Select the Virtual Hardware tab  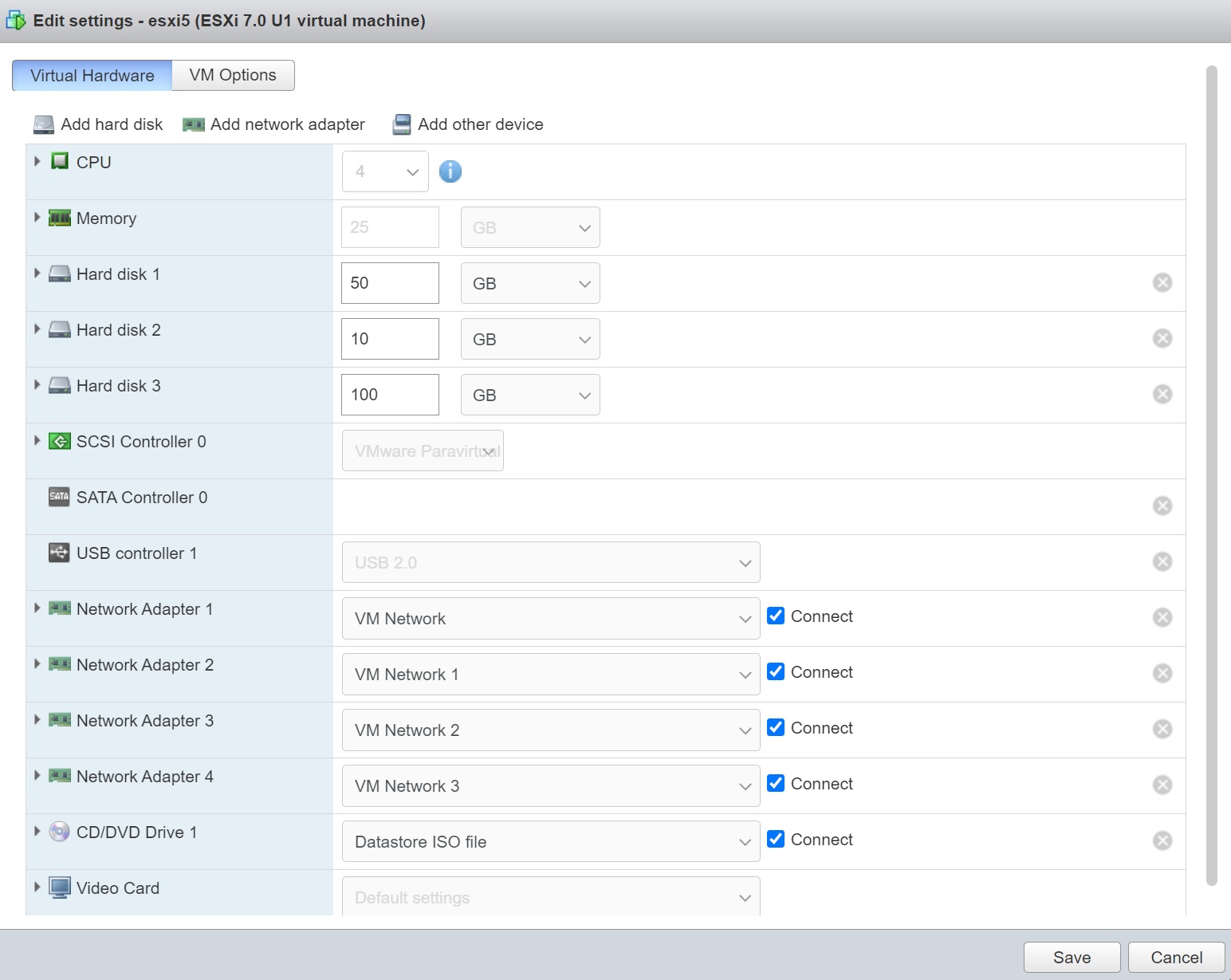pos(92,76)
